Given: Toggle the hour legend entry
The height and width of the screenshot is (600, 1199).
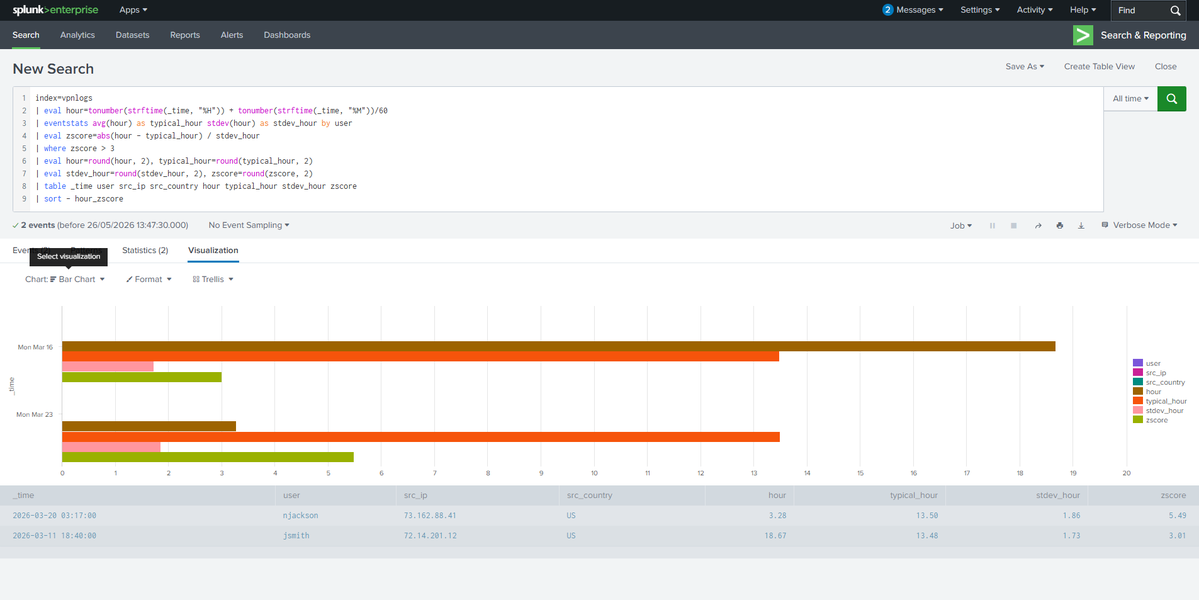Looking at the screenshot, I should pyautogui.click(x=1148, y=391).
